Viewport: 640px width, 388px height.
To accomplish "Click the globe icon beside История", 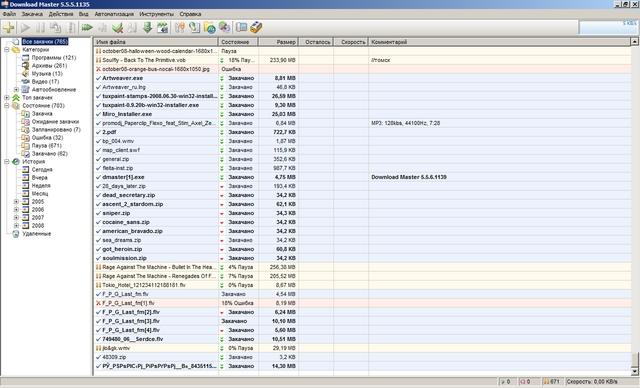I will (x=16, y=162).
